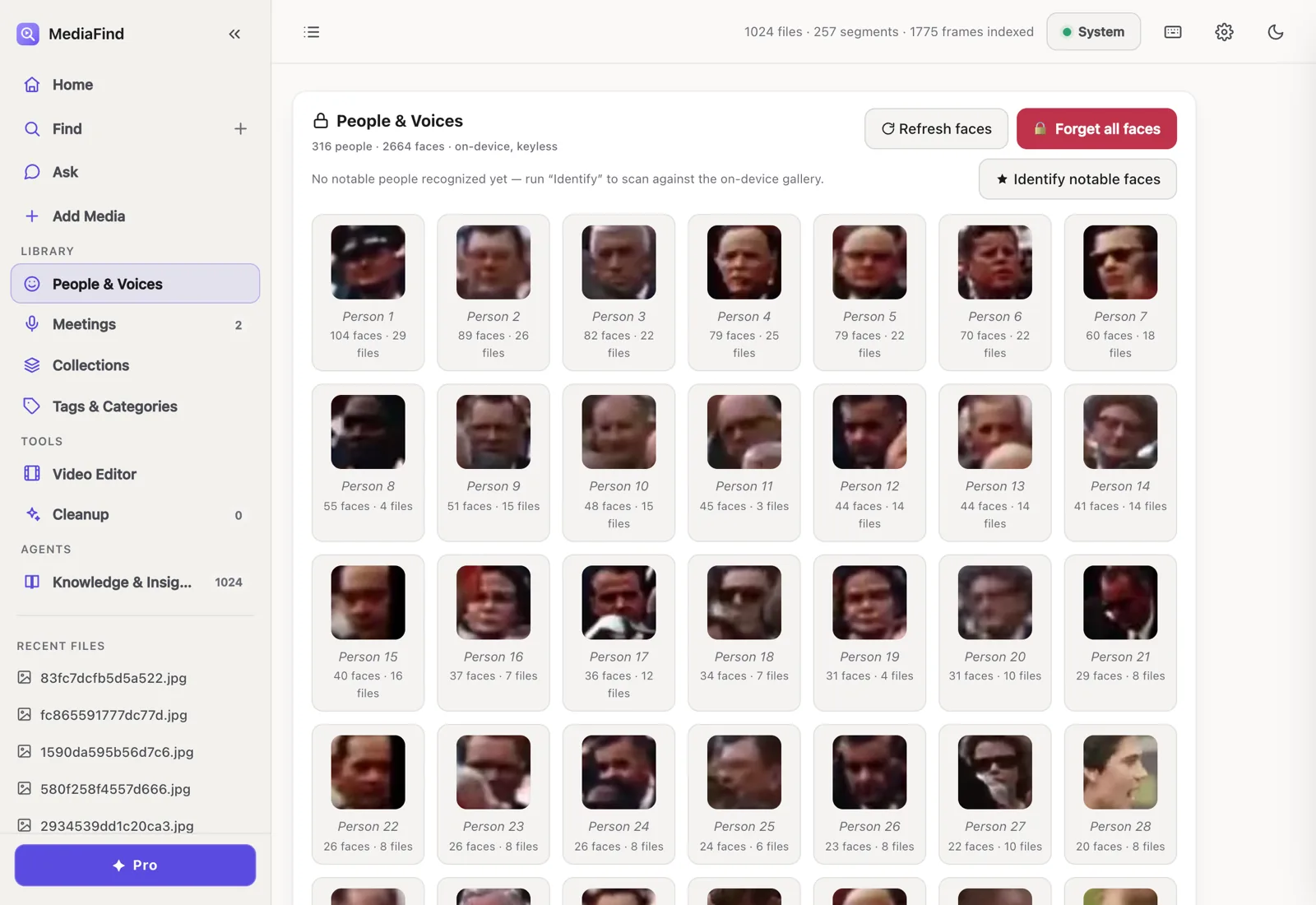This screenshot has height=905, width=1316.
Task: Open the Video Editor tool
Action: point(135,474)
